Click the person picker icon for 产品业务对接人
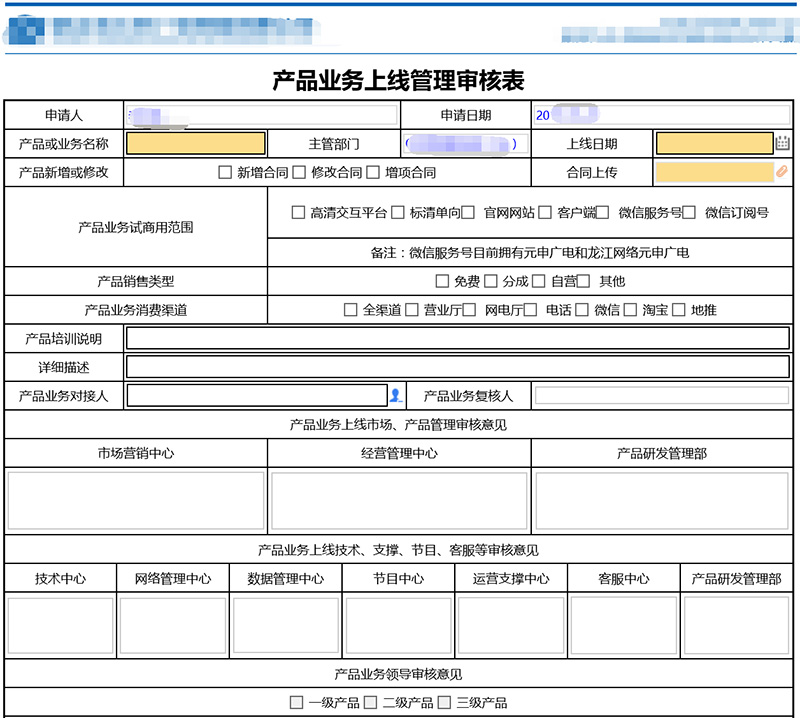This screenshot has height=718, width=800. point(395,396)
